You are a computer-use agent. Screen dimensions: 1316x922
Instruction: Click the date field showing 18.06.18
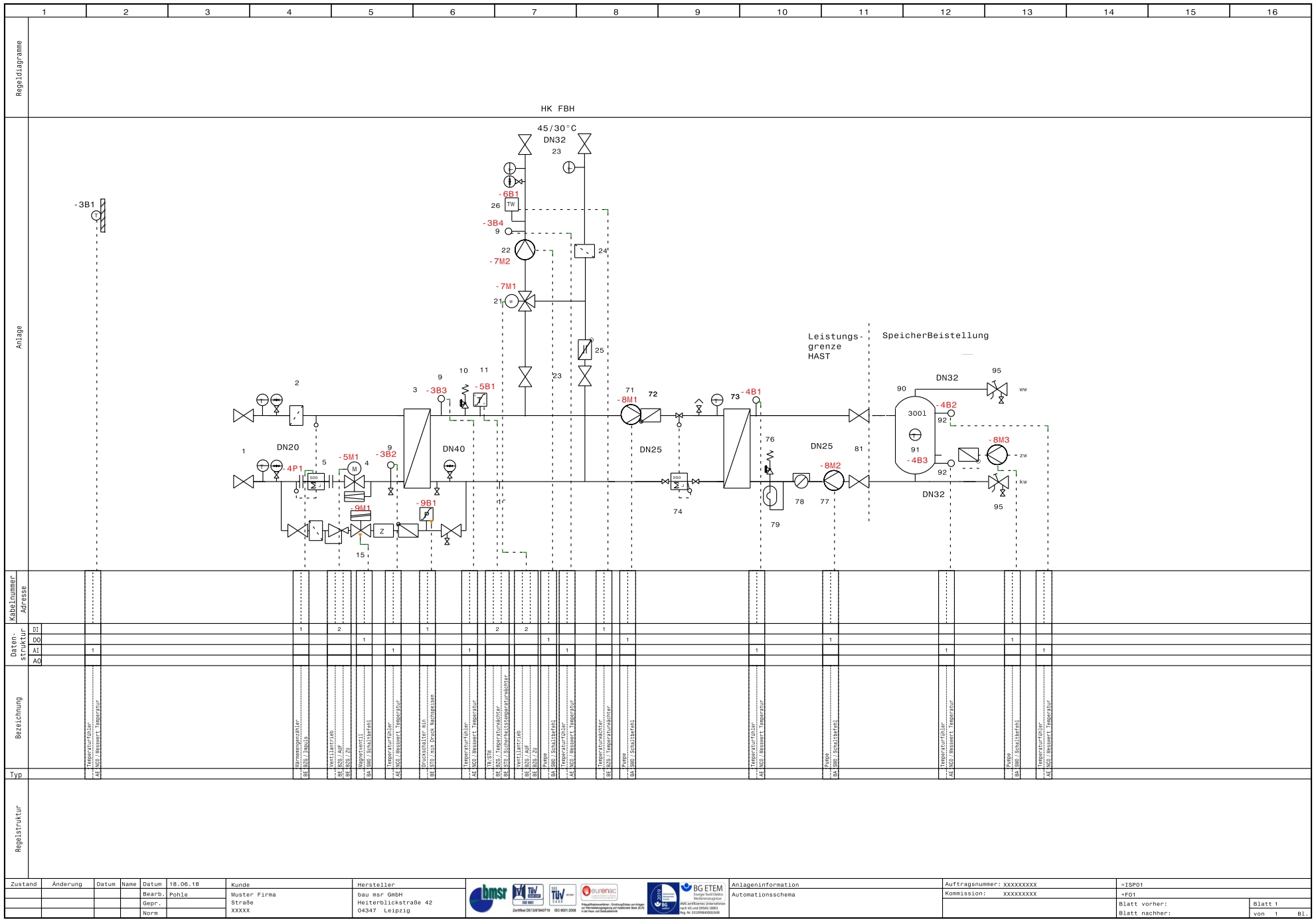coord(184,884)
